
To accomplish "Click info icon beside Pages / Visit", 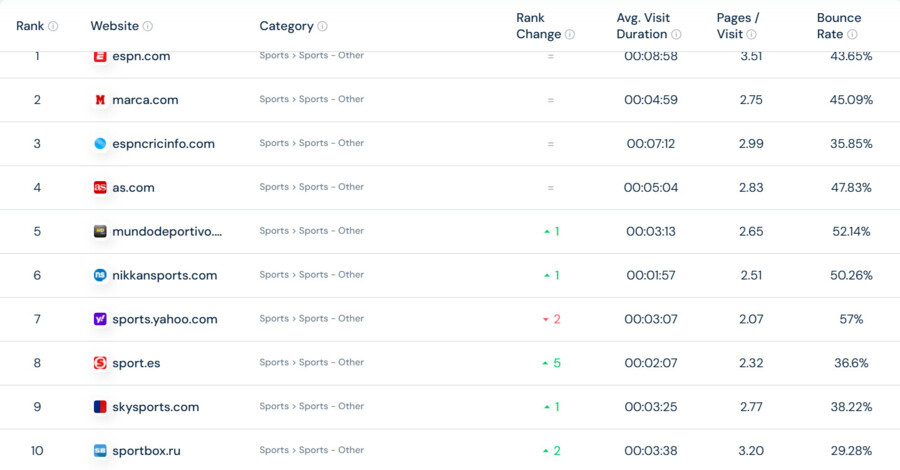I will tap(751, 34).
